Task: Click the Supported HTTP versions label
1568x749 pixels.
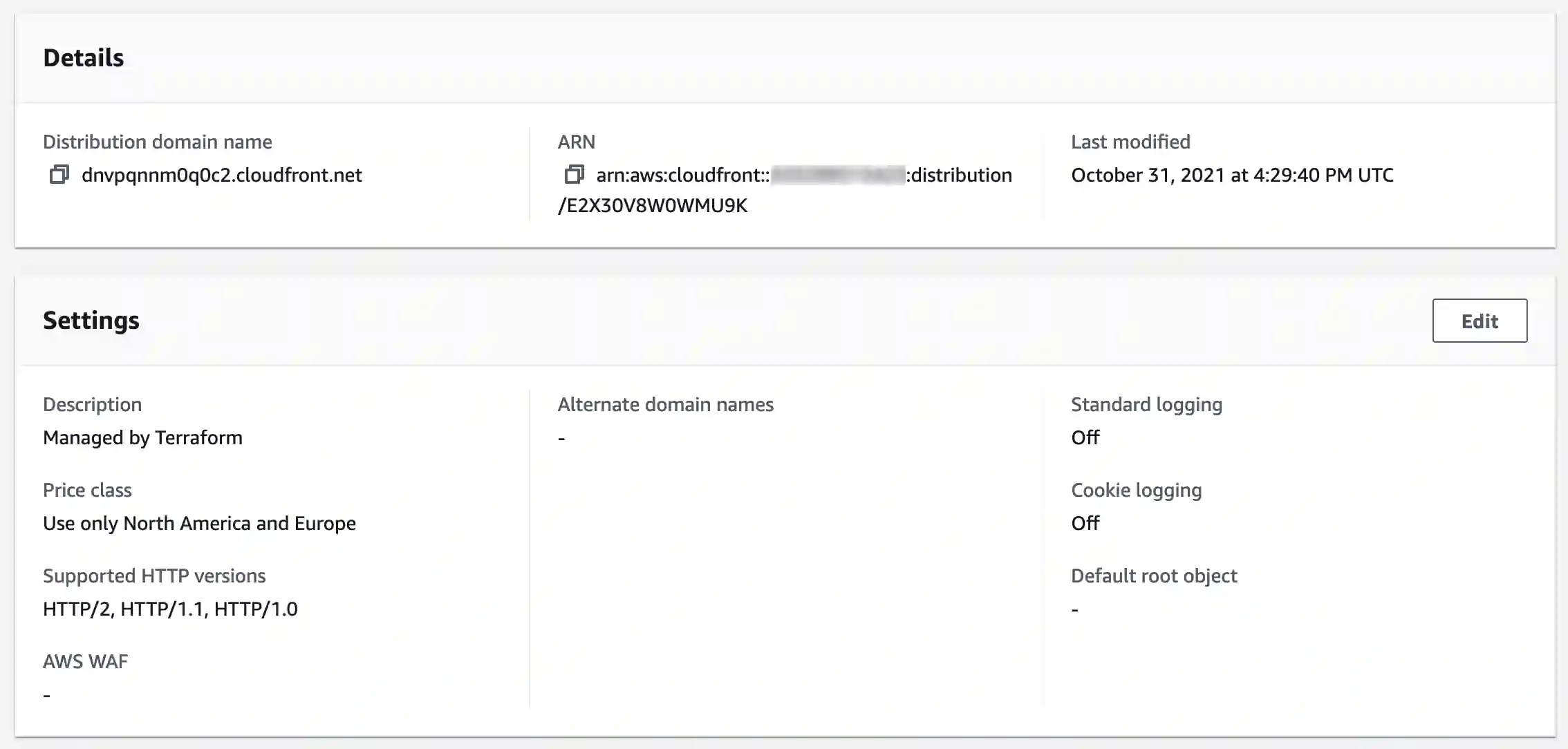Action: [x=154, y=576]
